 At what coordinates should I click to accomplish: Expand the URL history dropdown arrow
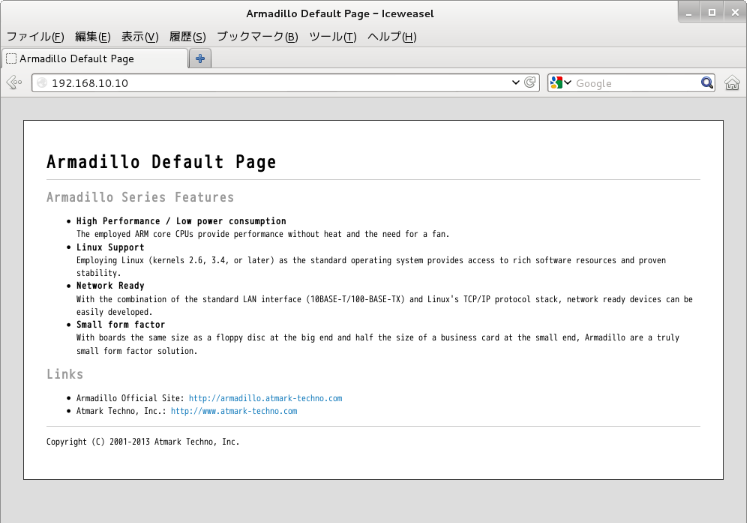point(516,83)
